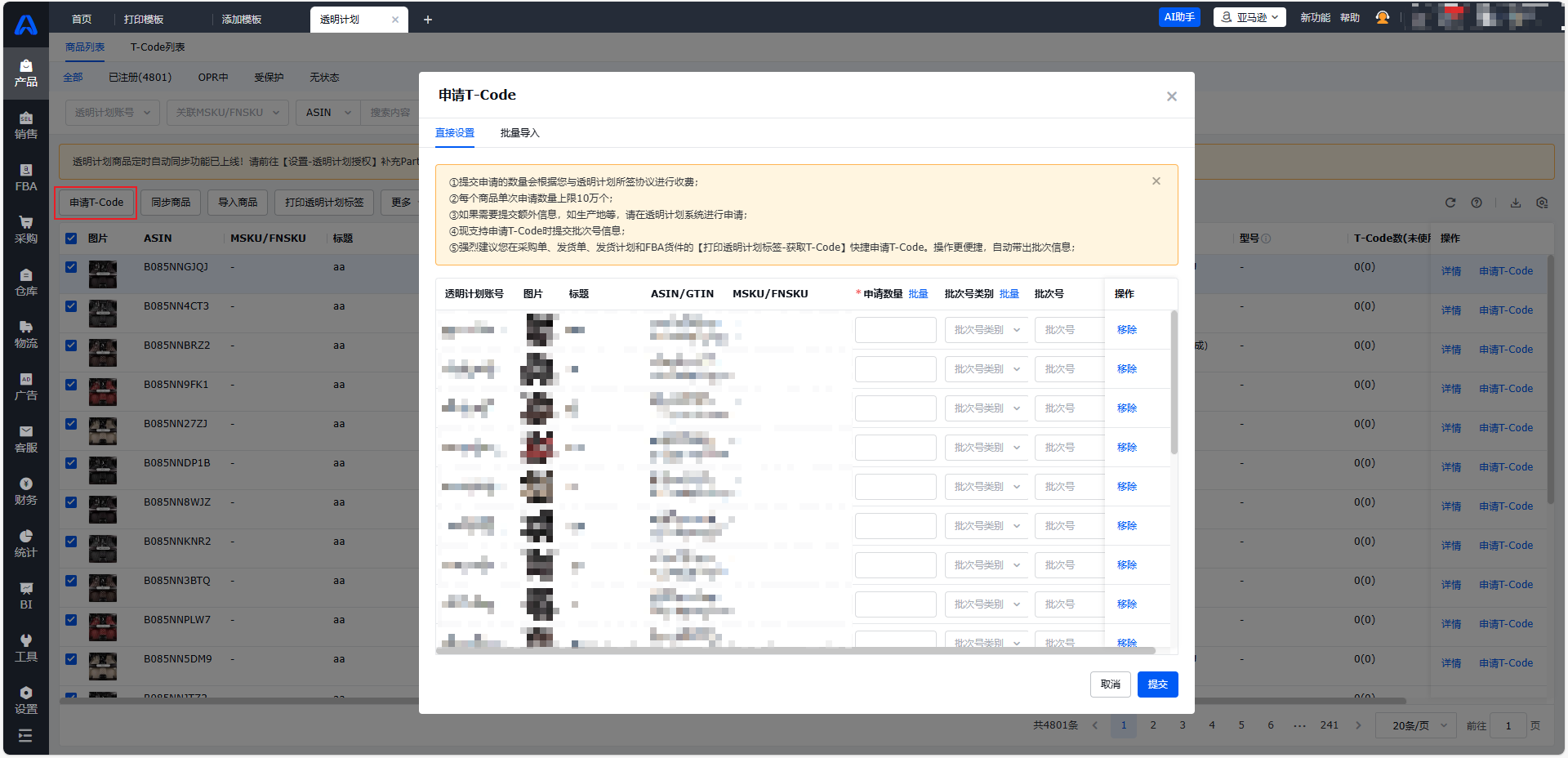Go to 仓库 warehouse sidebar icon
The image size is (1568, 758).
26,282
